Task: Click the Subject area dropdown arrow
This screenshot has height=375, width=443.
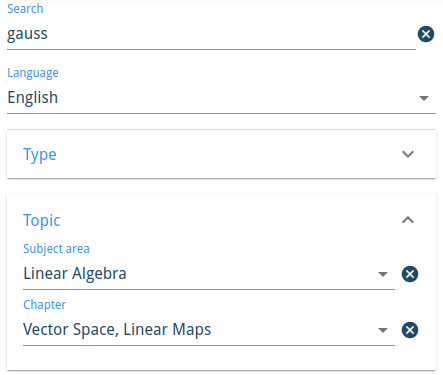Action: click(383, 274)
